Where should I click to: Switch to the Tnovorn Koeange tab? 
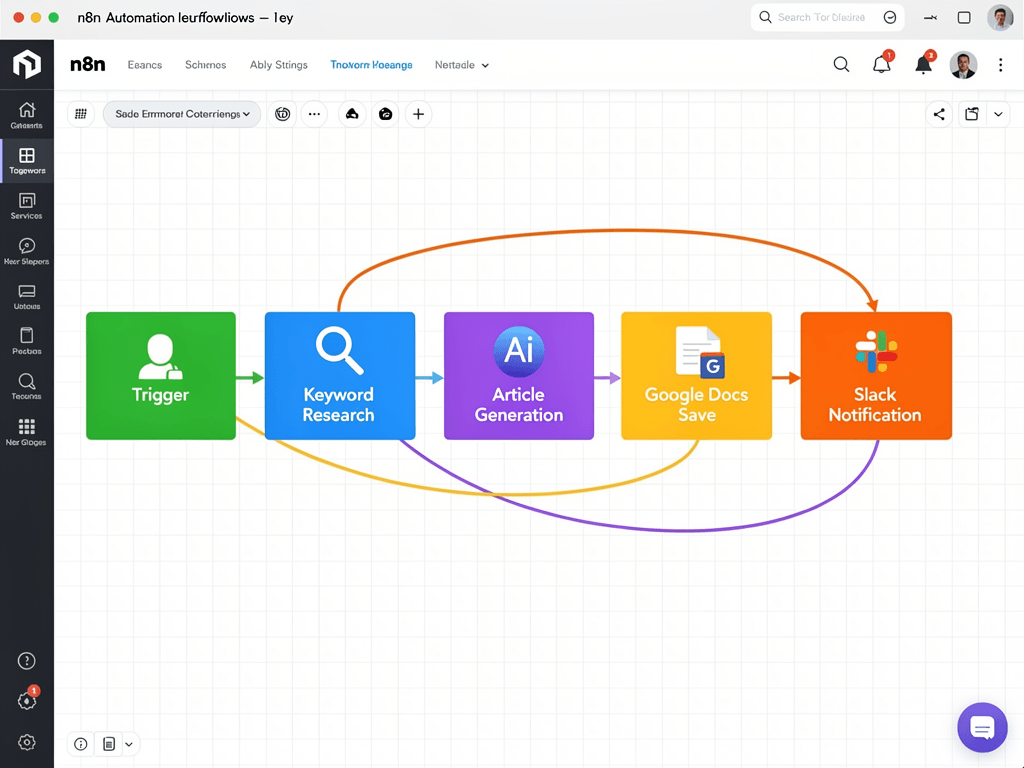click(x=371, y=64)
